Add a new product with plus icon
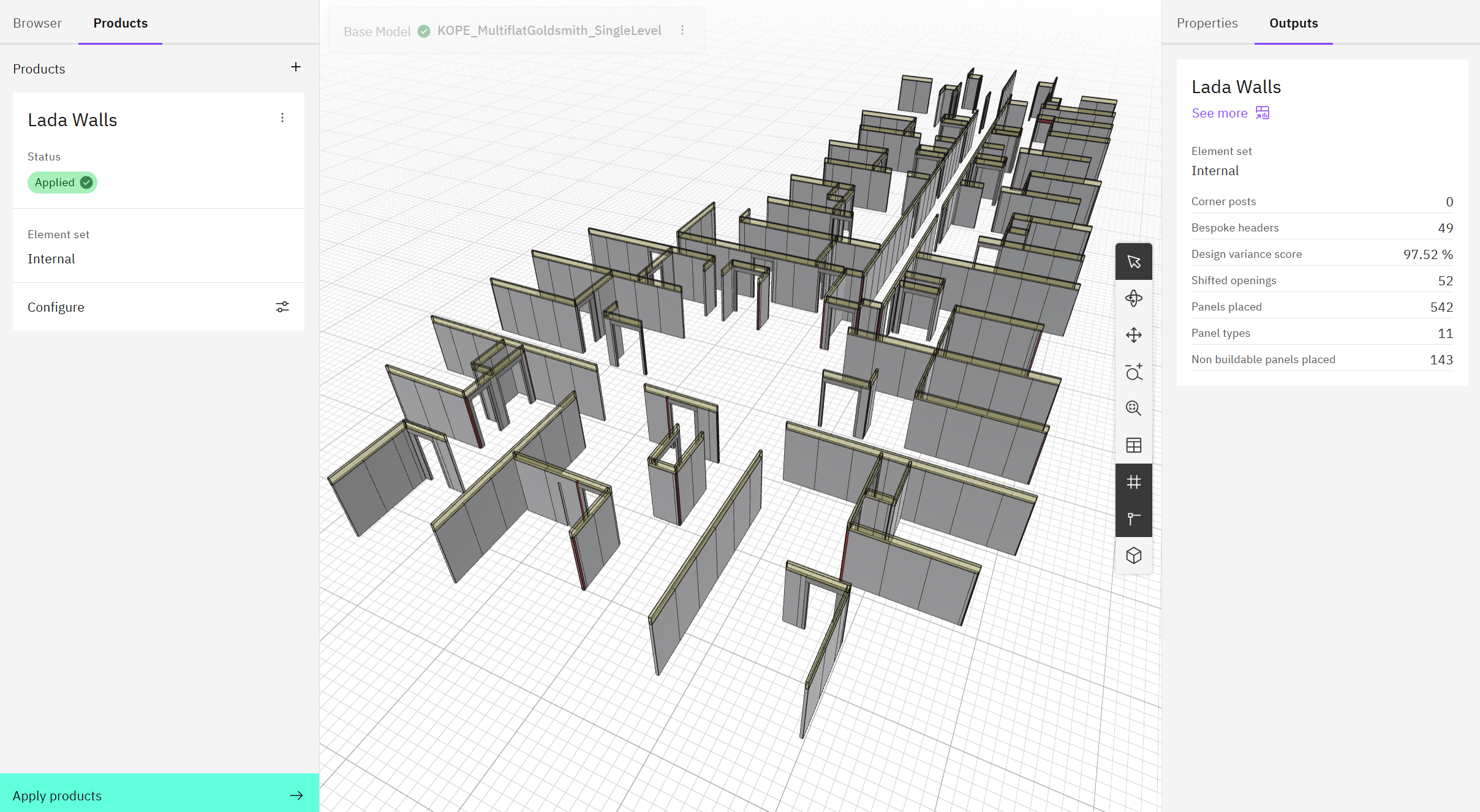Image resolution: width=1480 pixels, height=812 pixels. pyautogui.click(x=295, y=67)
